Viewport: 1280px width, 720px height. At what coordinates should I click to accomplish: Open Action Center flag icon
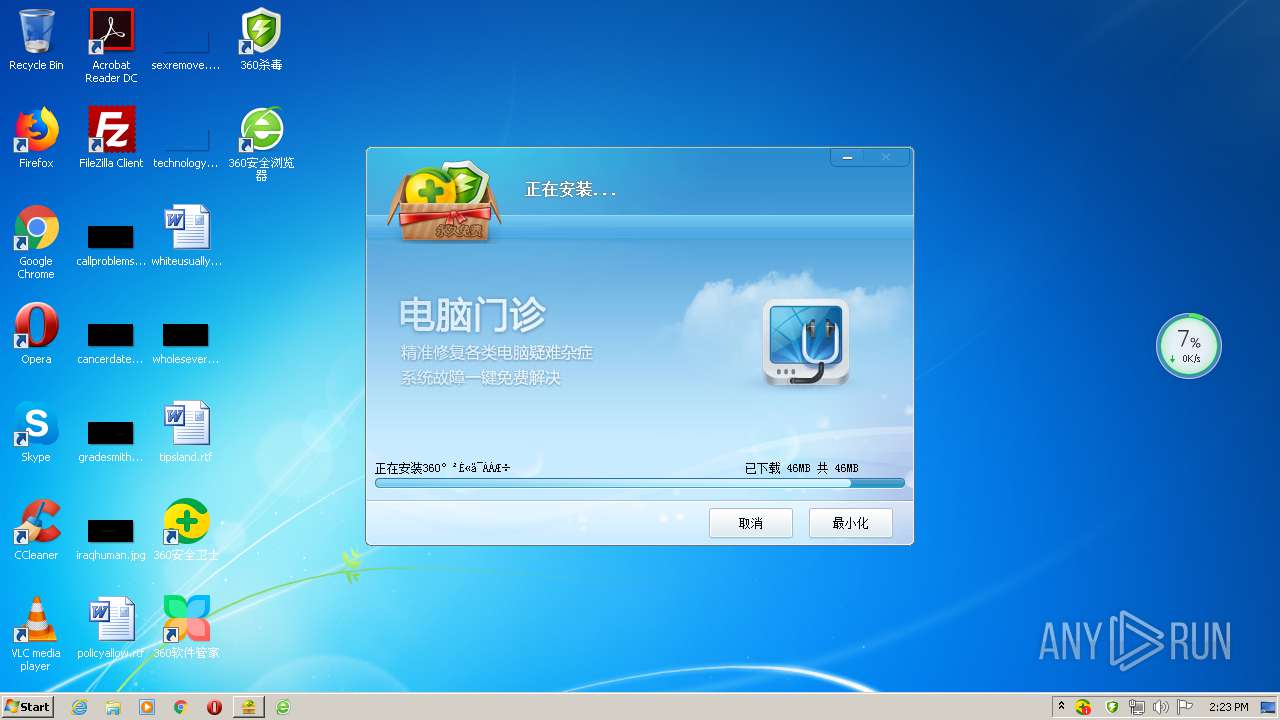pyautogui.click(x=1185, y=707)
